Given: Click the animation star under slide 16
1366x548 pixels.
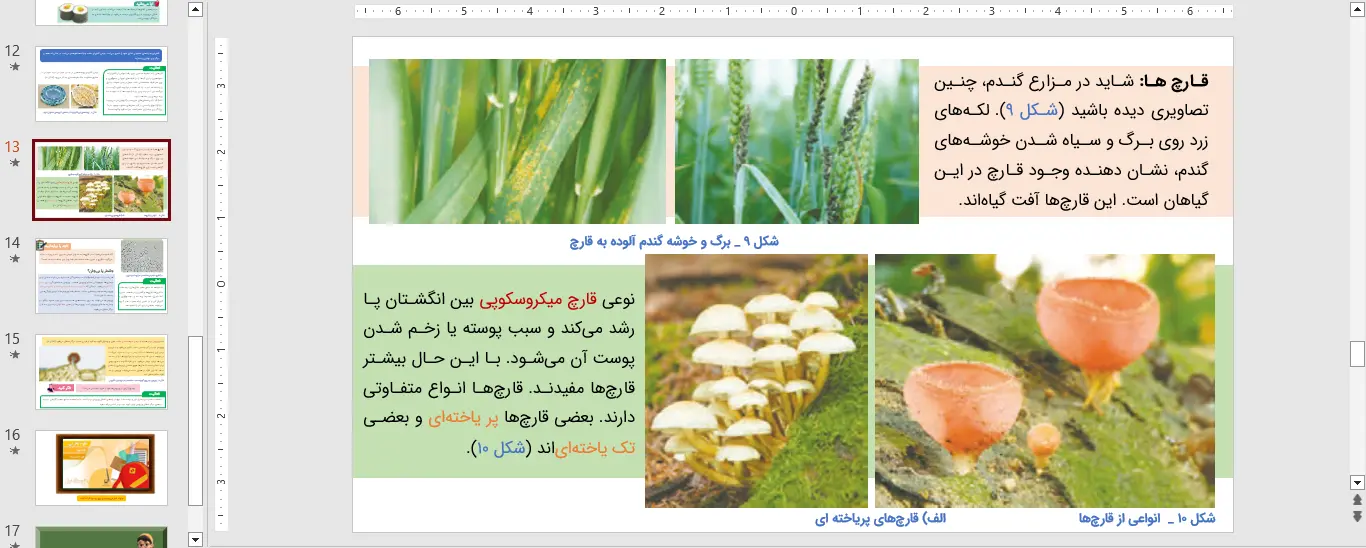Looking at the screenshot, I should pos(14,451).
